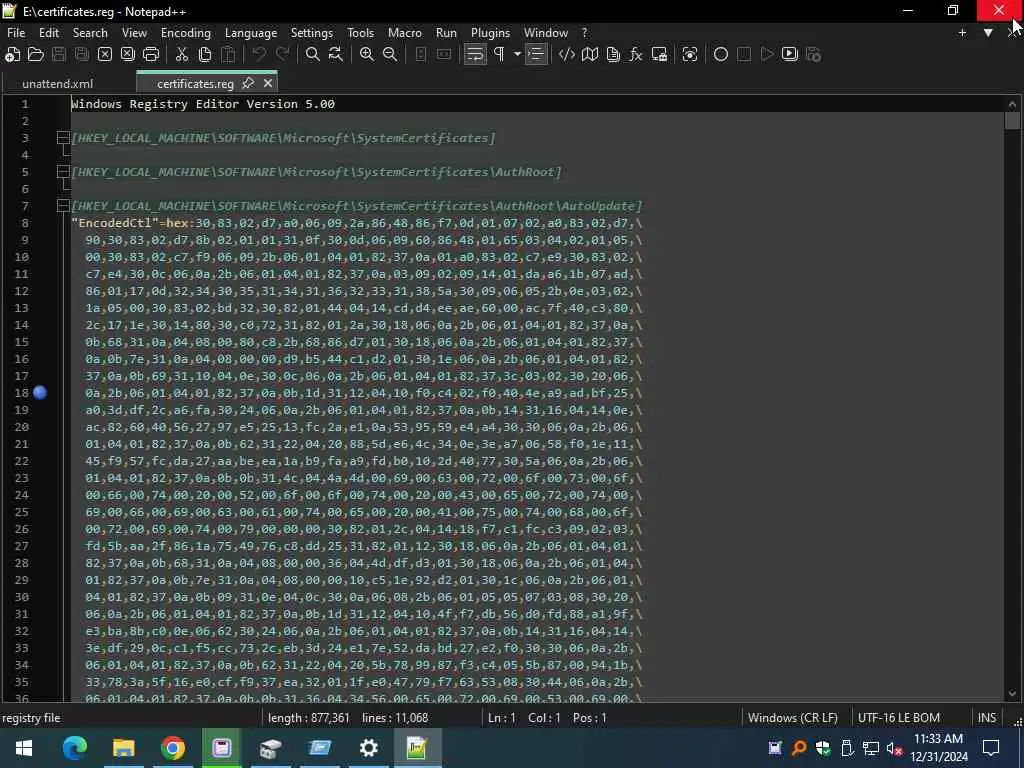1024x768 pixels.
Task: Click the Save Recorded Macro icon
Action: 813,55
